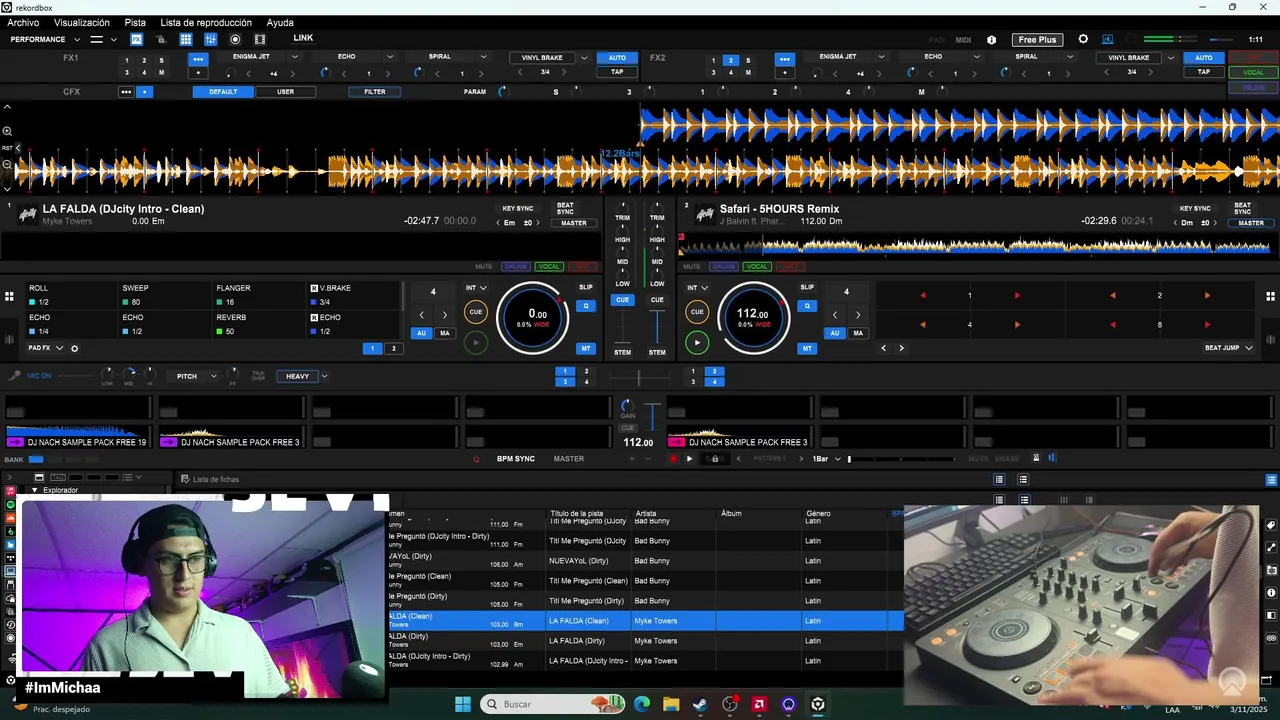
Task: Open the PAD FX pad mode dropdown
Action: point(47,348)
